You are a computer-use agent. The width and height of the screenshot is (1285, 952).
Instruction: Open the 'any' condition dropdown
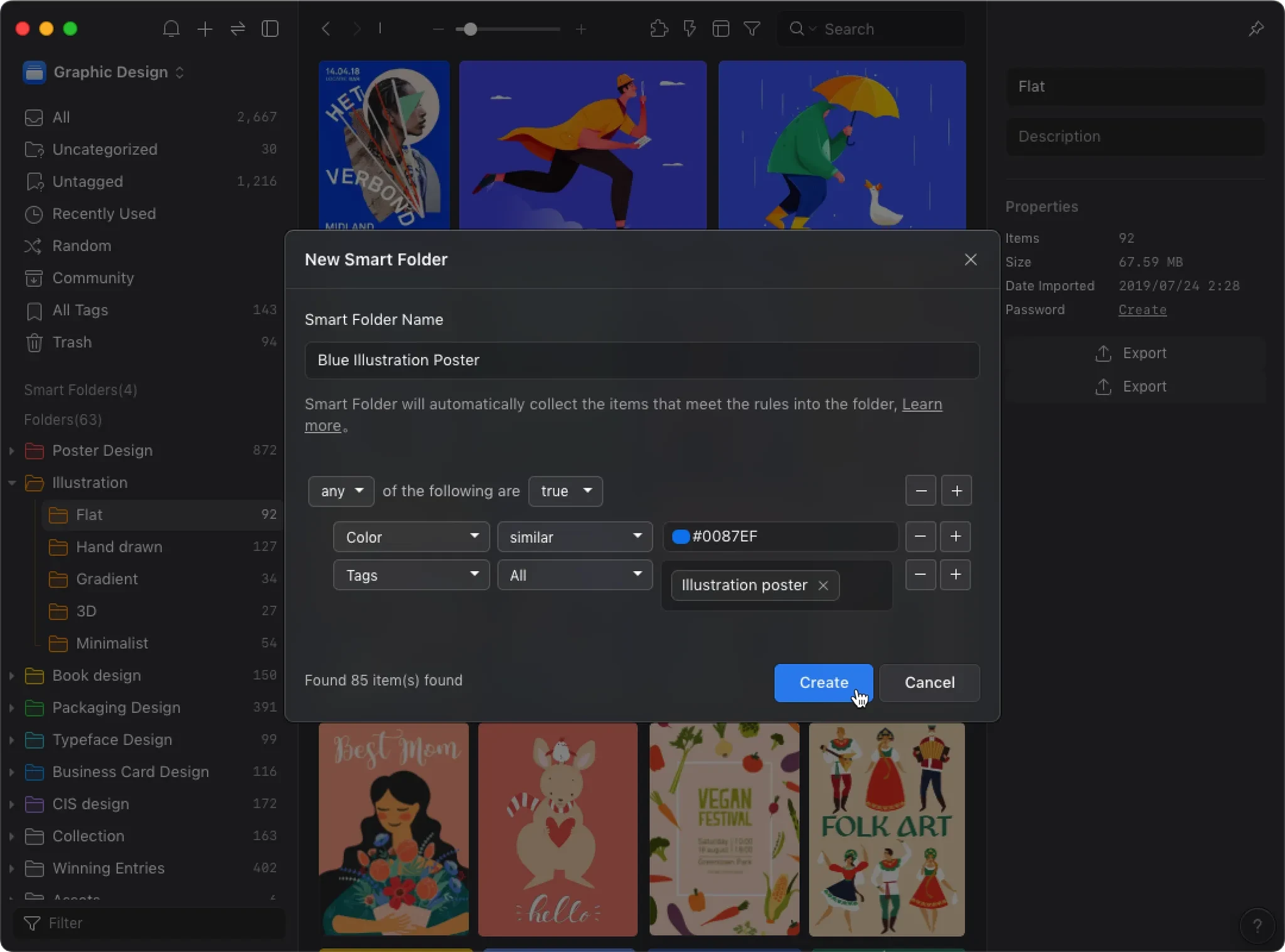341,491
